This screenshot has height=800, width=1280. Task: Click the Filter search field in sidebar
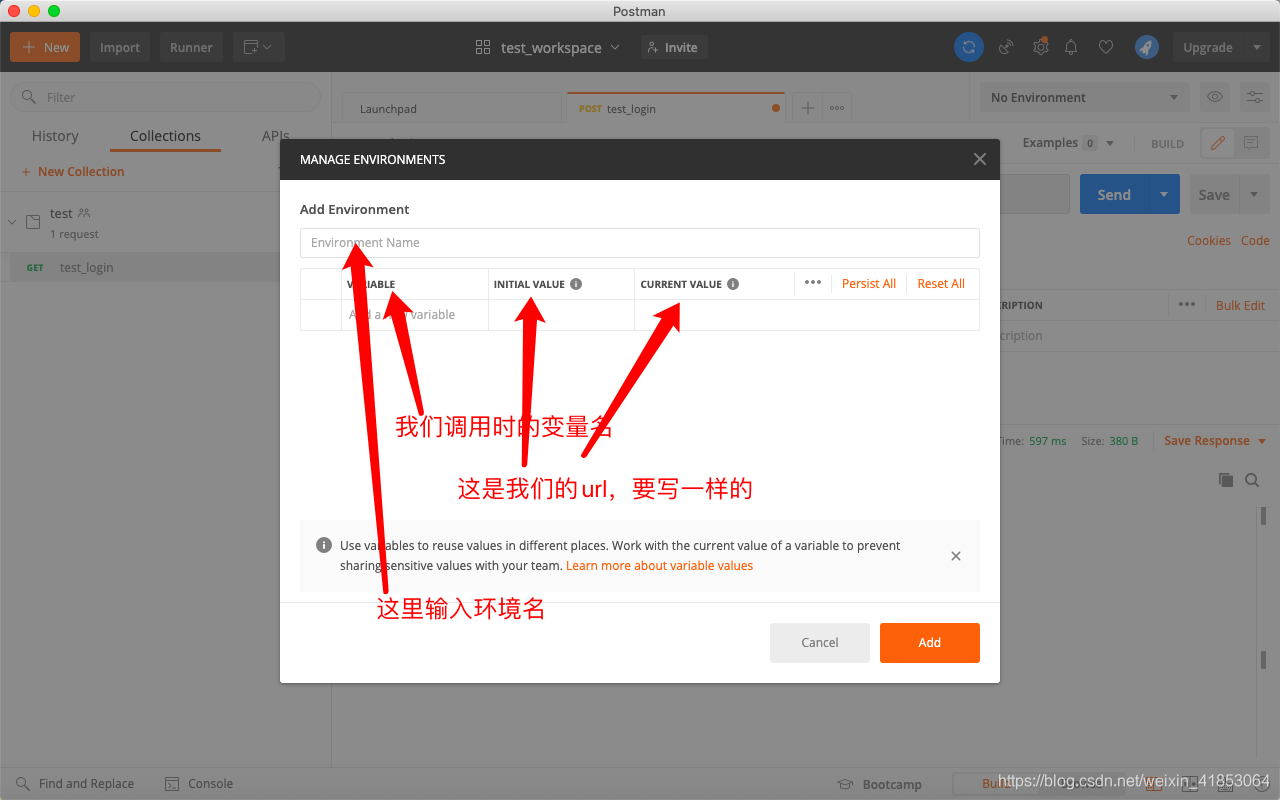tap(165, 97)
